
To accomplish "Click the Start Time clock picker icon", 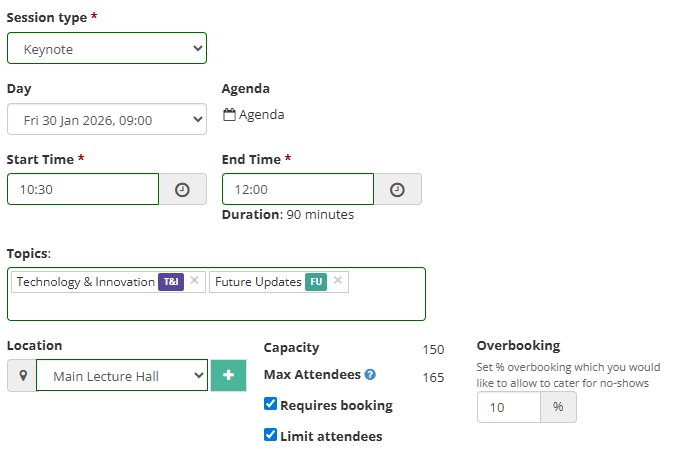I will 182,189.
